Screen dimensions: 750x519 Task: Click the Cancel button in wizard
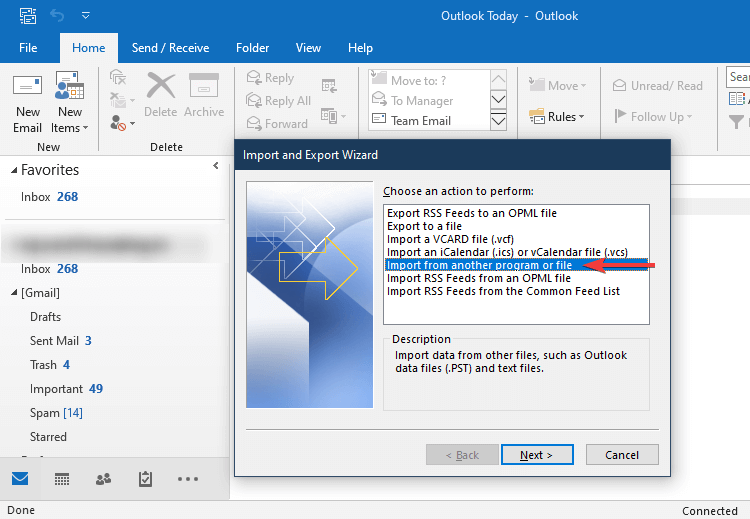[x=622, y=454]
